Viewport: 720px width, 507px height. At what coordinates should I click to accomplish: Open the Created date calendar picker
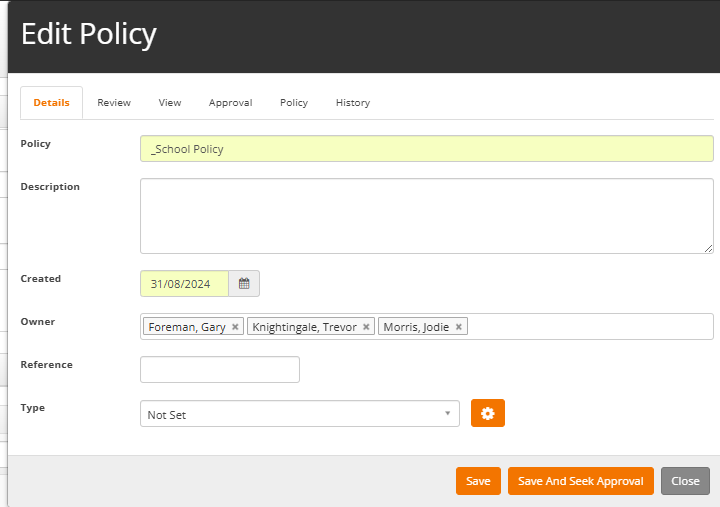[244, 284]
